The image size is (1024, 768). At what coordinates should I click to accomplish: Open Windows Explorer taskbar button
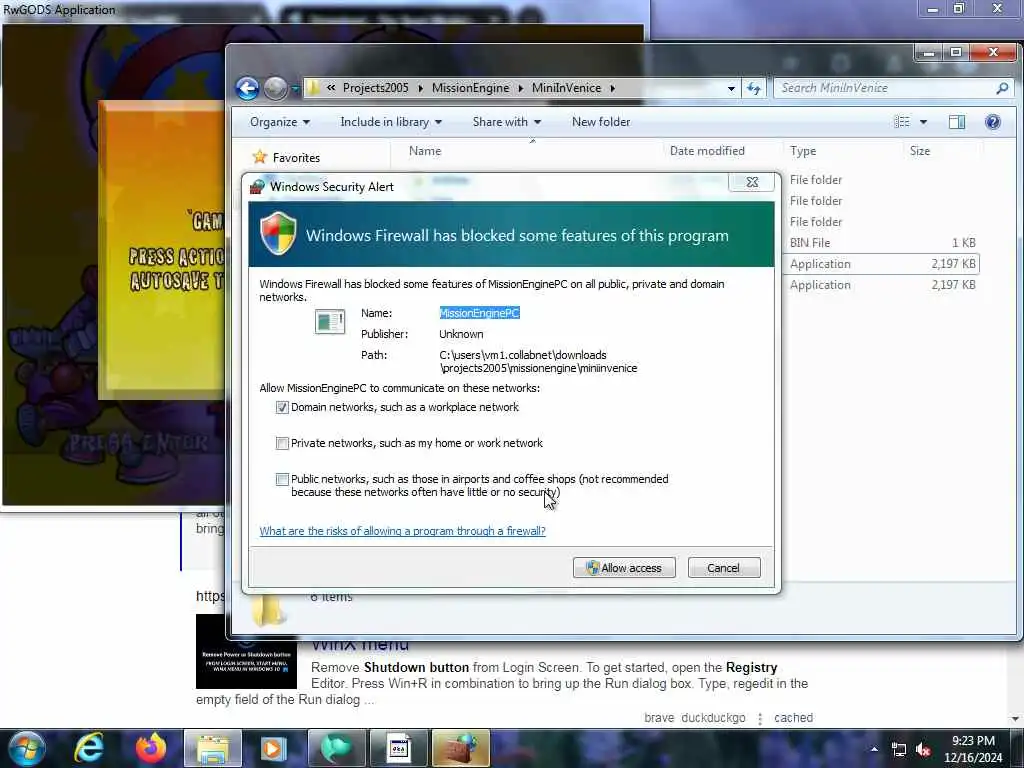coord(213,748)
